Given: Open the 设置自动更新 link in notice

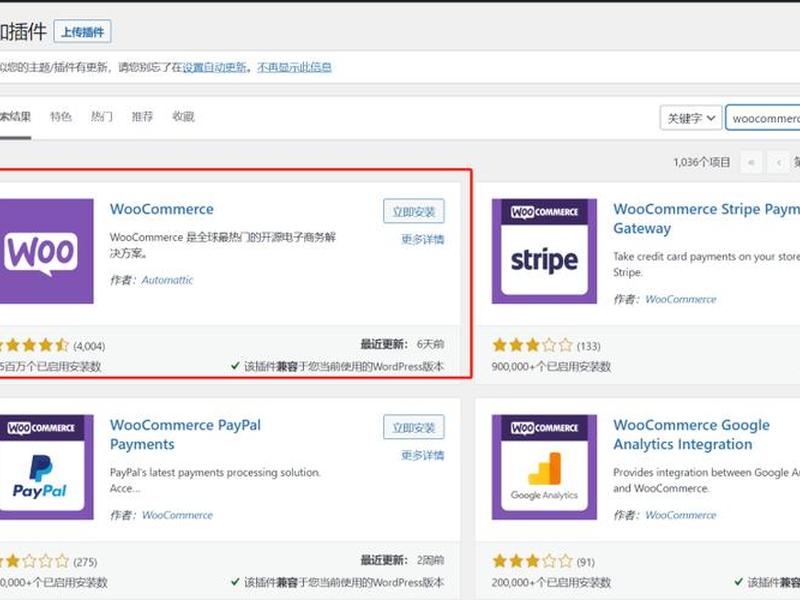Looking at the screenshot, I should click(215, 67).
